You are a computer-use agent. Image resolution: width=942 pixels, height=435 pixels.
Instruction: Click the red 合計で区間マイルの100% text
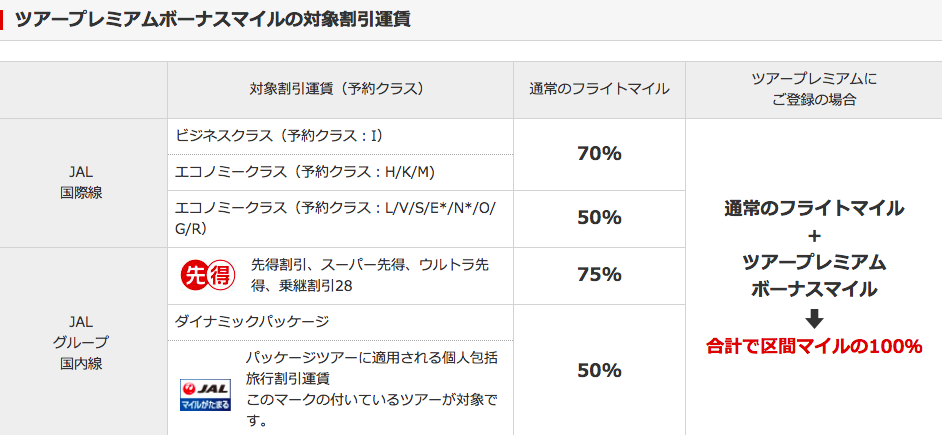[x=814, y=347]
